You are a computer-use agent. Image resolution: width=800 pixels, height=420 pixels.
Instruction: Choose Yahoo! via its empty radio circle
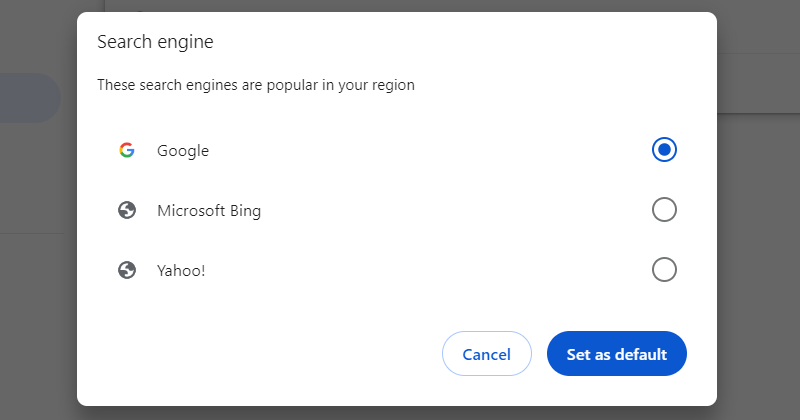point(664,270)
